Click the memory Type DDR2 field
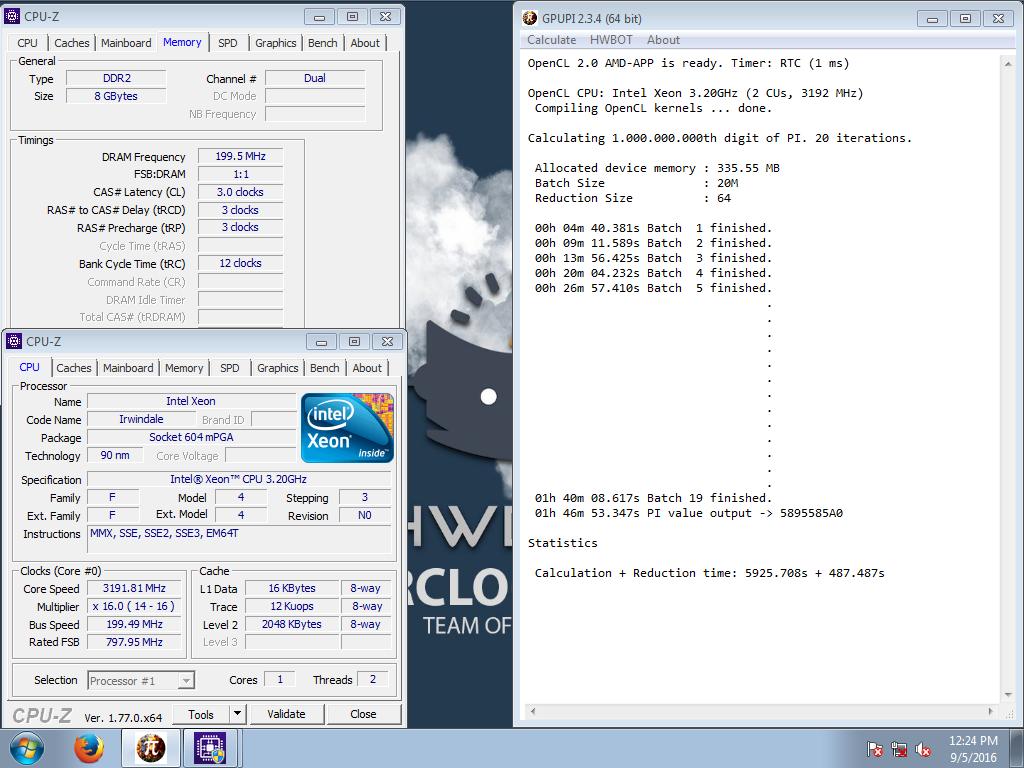Image resolution: width=1024 pixels, height=768 pixels. tap(116, 78)
